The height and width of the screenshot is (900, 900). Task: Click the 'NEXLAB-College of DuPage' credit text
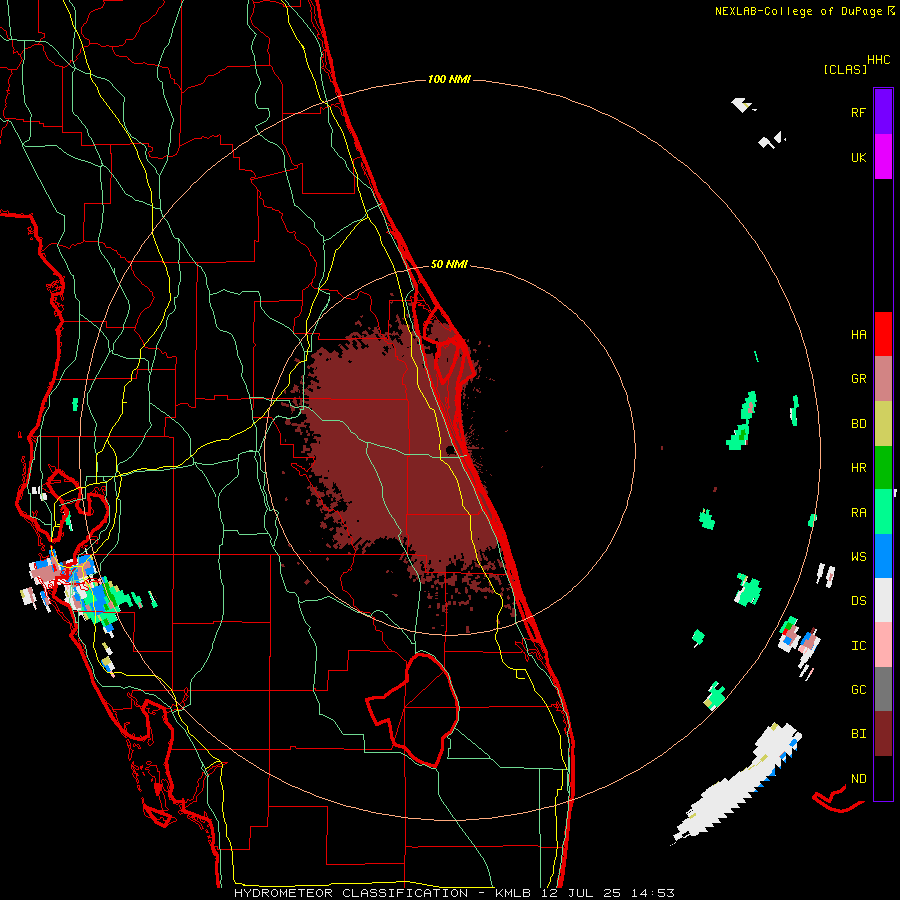(798, 11)
